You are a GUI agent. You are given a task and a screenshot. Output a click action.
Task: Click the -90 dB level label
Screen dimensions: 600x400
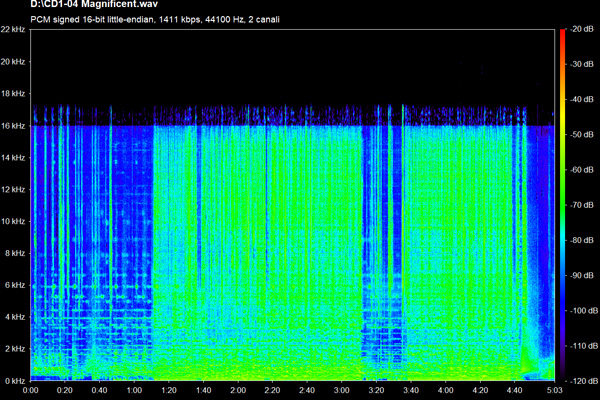[582, 275]
